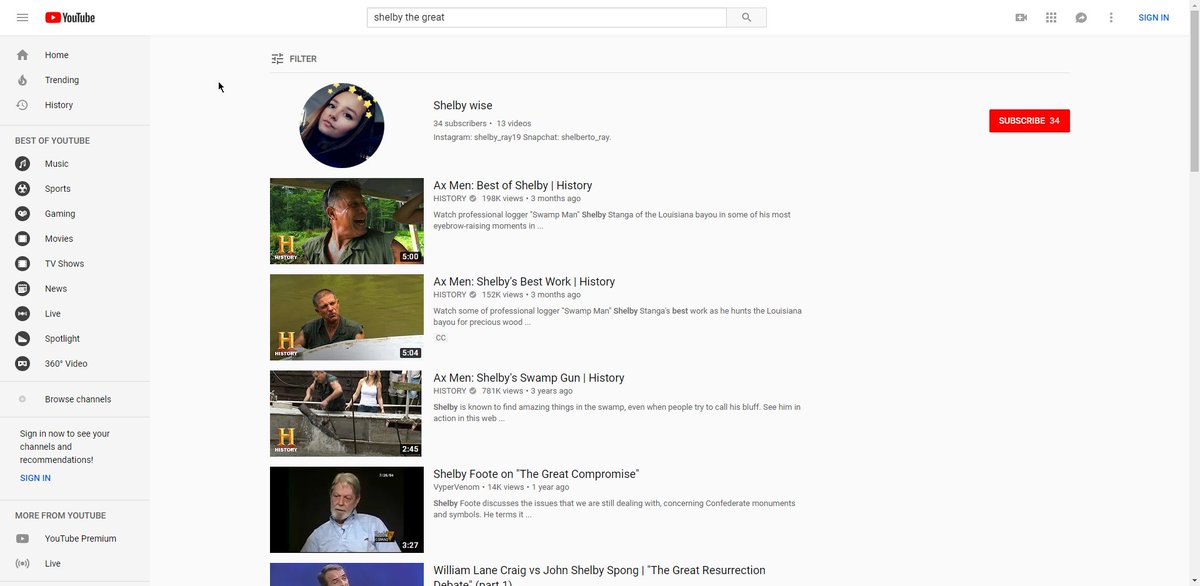This screenshot has height=586, width=1200.
Task: Open the messages share icon
Action: click(1081, 18)
